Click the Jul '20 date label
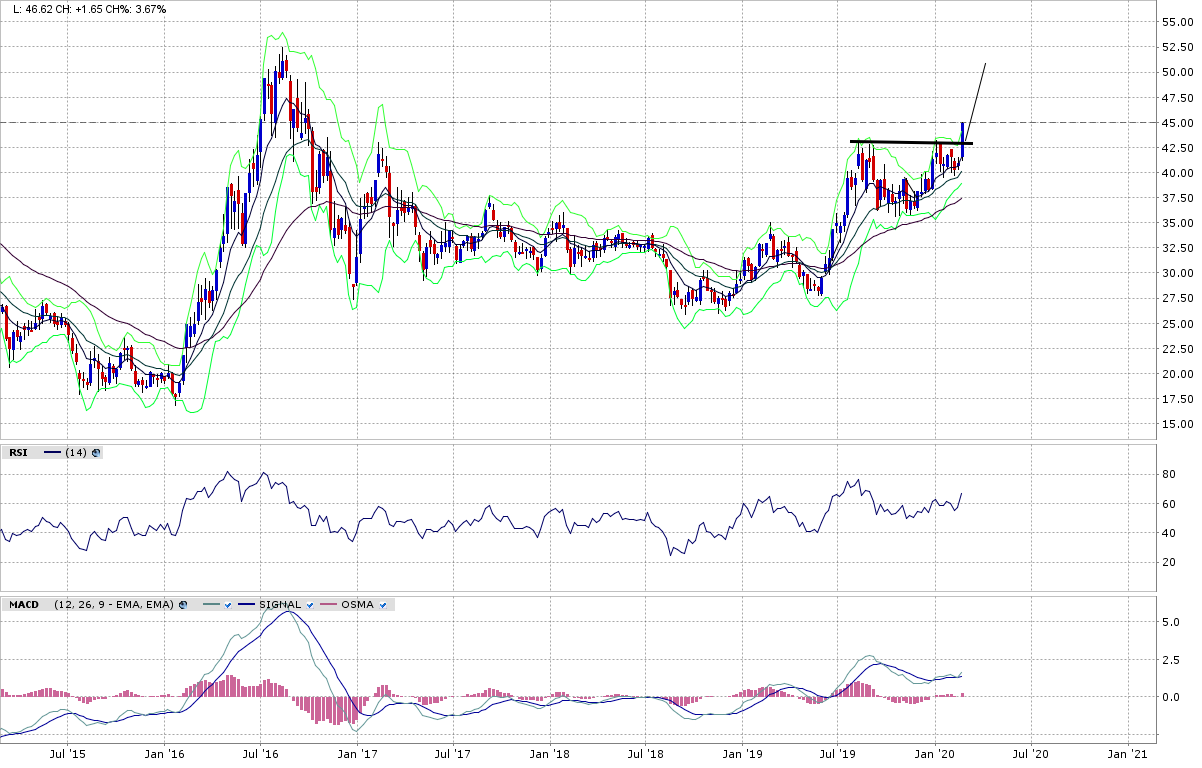The width and height of the screenshot is (1202, 768). (x=1031, y=752)
